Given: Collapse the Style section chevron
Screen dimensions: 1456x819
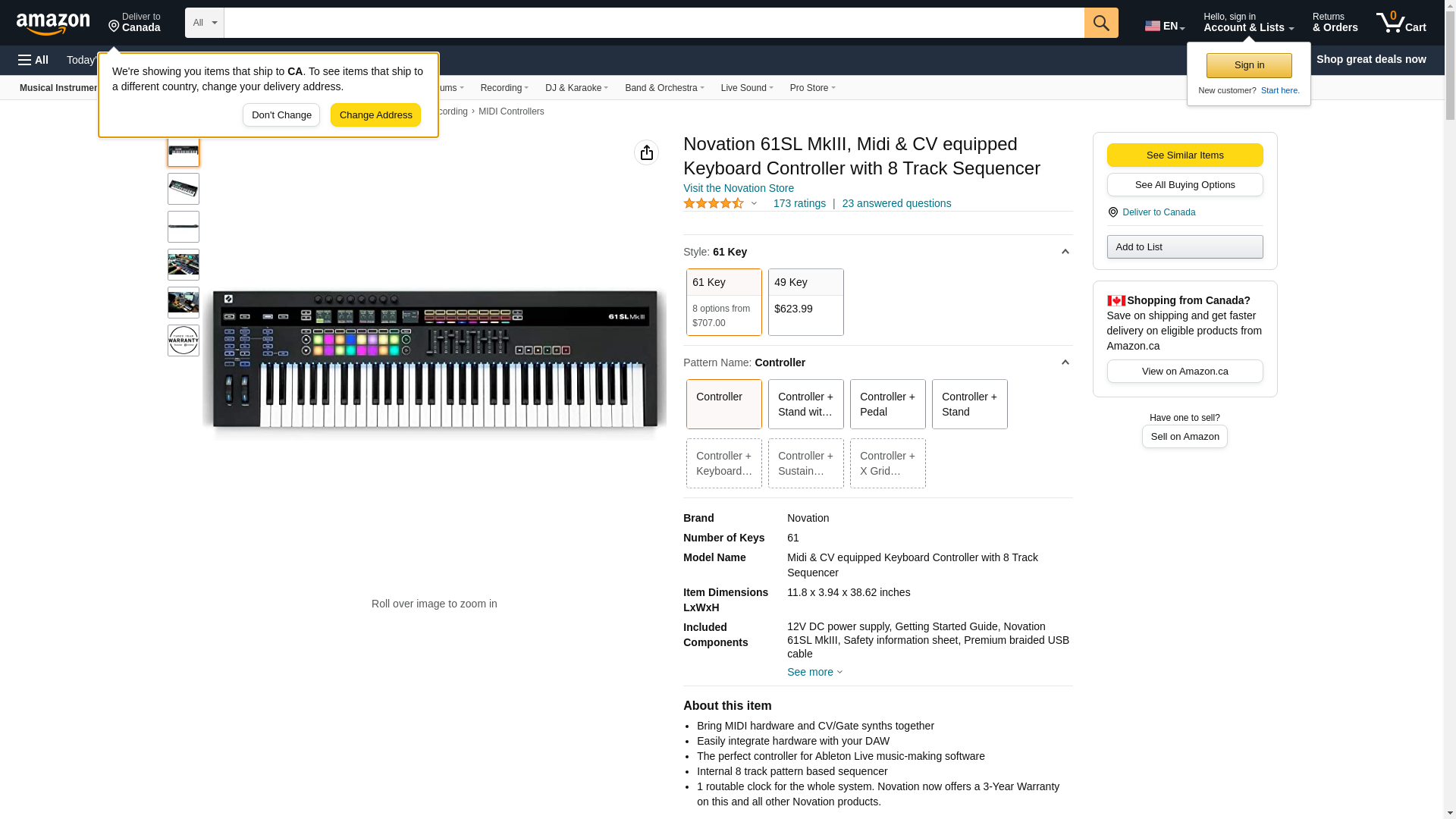Looking at the screenshot, I should [1065, 252].
